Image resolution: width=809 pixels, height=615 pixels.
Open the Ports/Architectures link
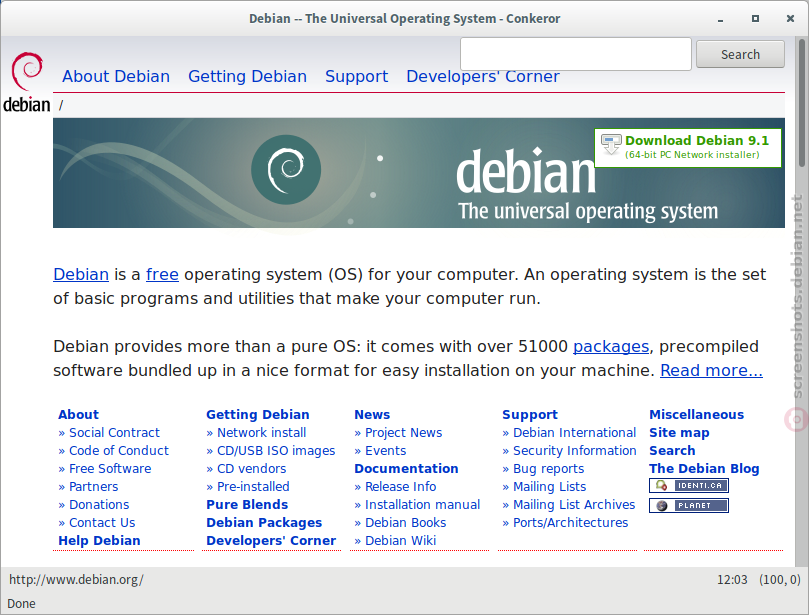[x=571, y=523]
